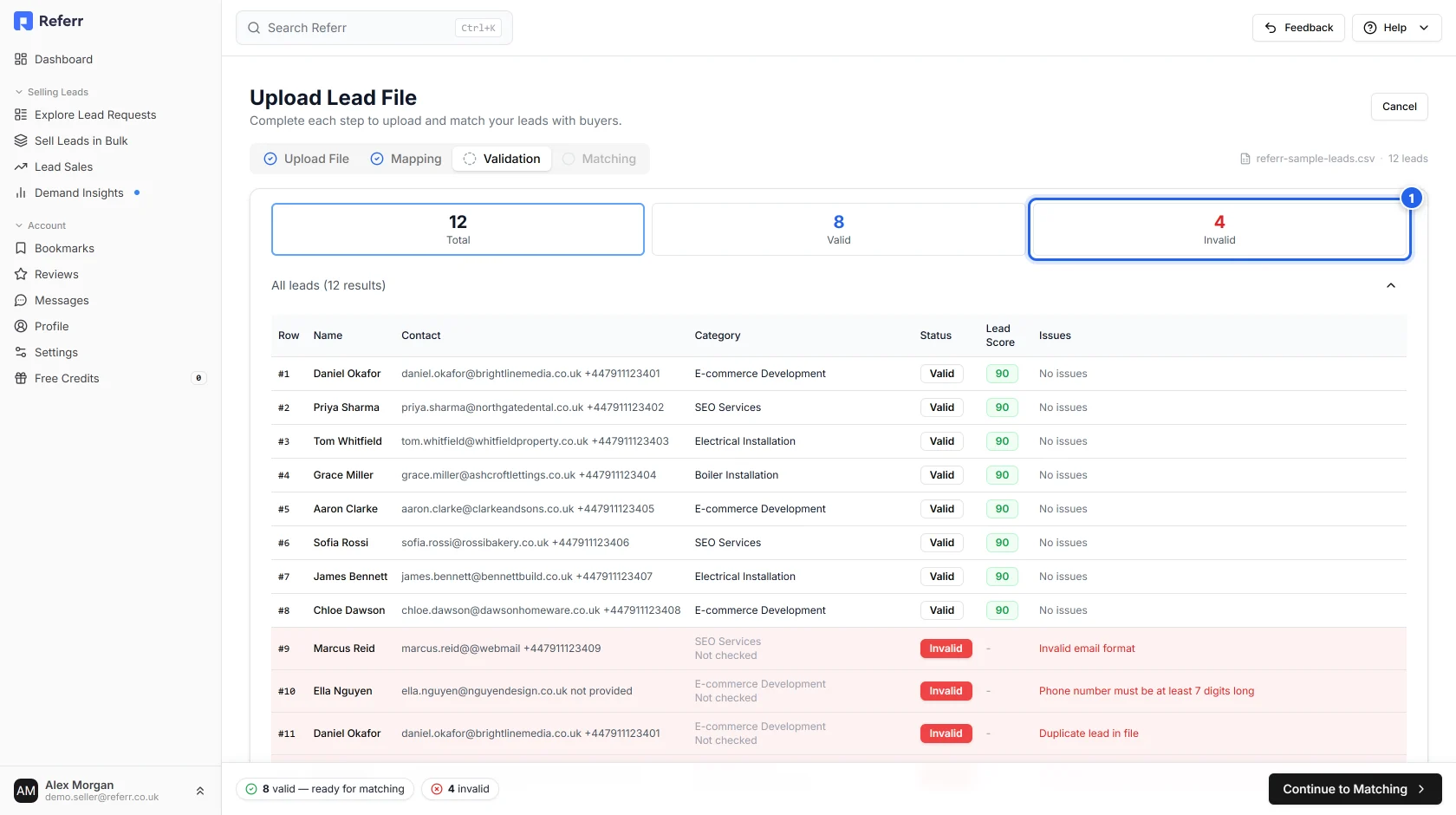The height and width of the screenshot is (815, 1456).
Task: Click the Dashboard grid icon
Action: [21, 59]
